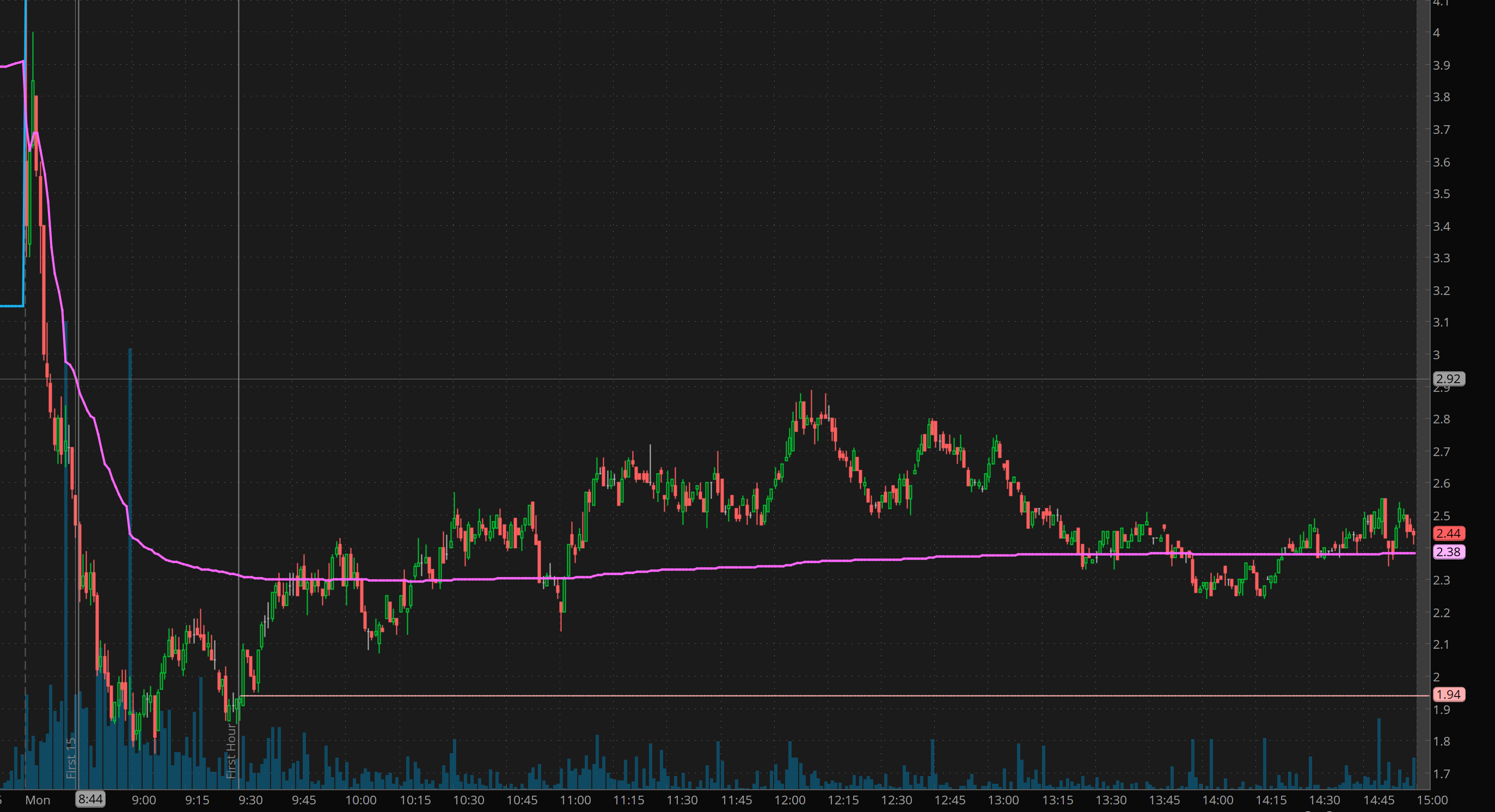Viewport: 1495px width, 812px height.
Task: Click the 12:00 label on time axis
Action: tap(789, 801)
